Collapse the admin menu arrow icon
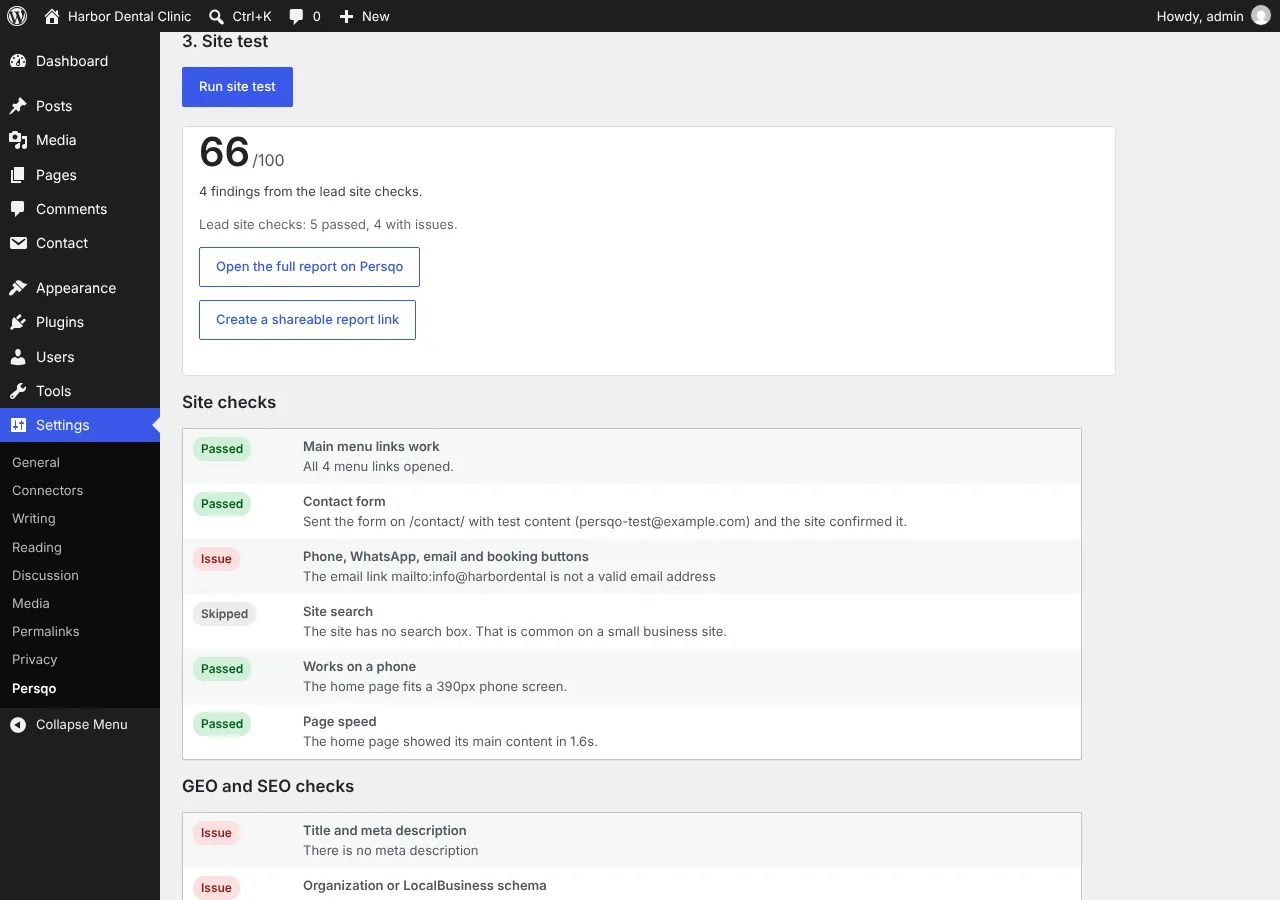The image size is (1280, 900). pyautogui.click(x=18, y=724)
